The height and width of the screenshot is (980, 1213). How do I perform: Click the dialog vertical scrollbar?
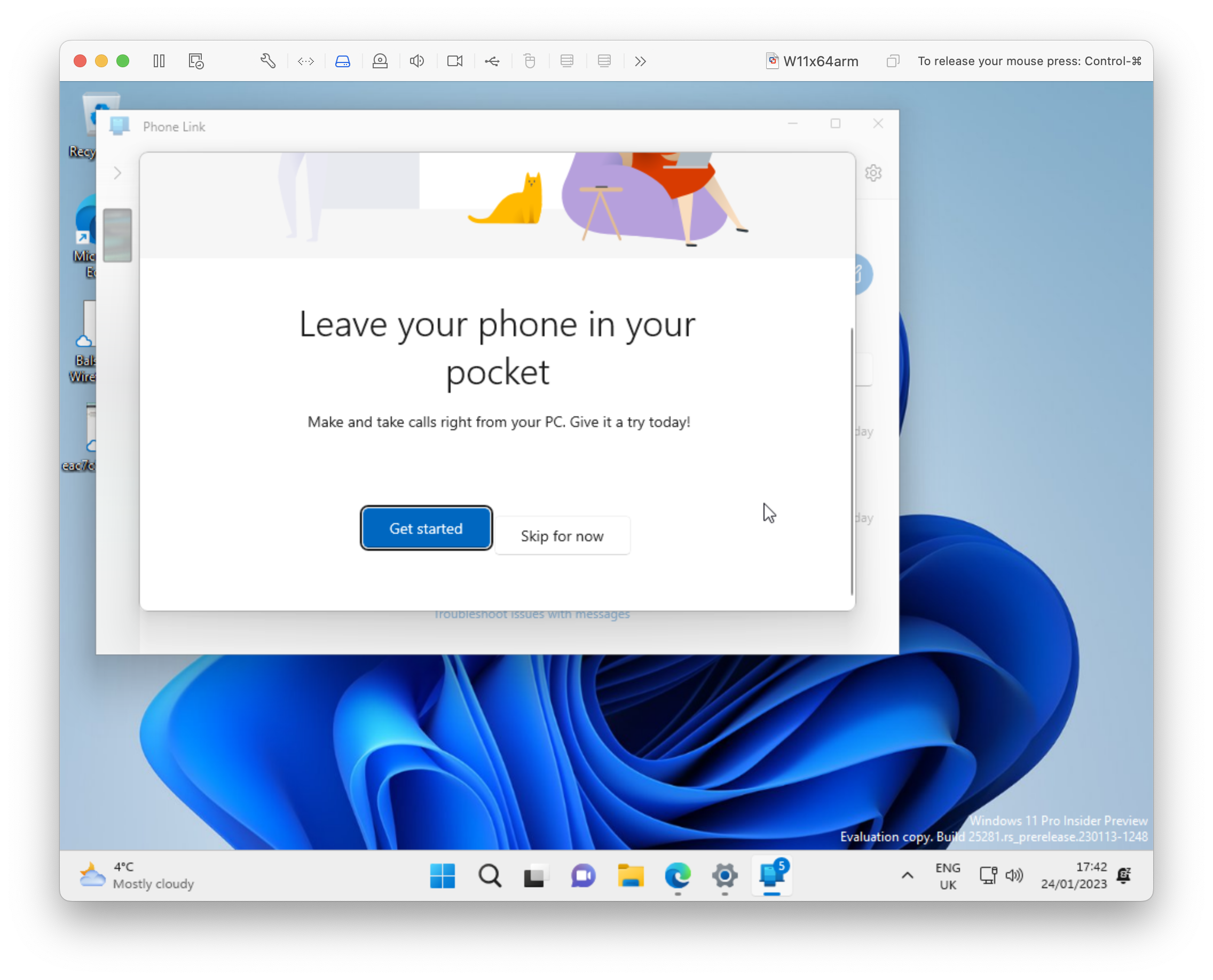[x=852, y=461]
